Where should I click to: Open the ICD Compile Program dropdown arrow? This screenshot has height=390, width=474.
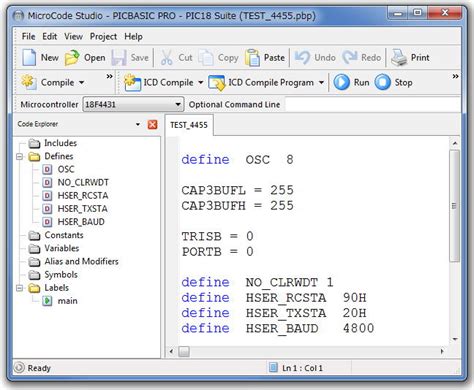(321, 82)
